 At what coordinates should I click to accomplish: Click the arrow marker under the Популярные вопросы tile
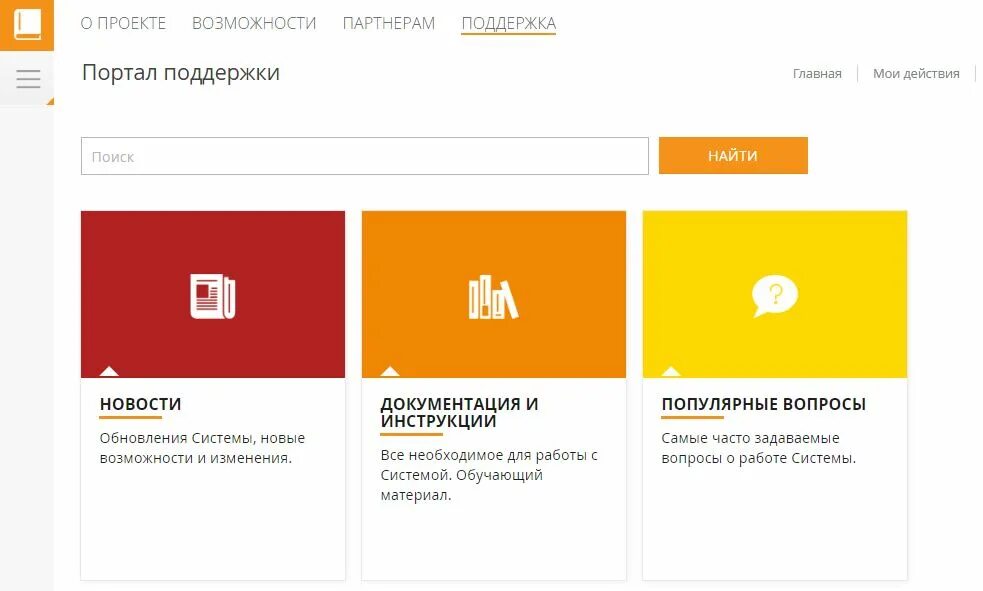pyautogui.click(x=670, y=371)
